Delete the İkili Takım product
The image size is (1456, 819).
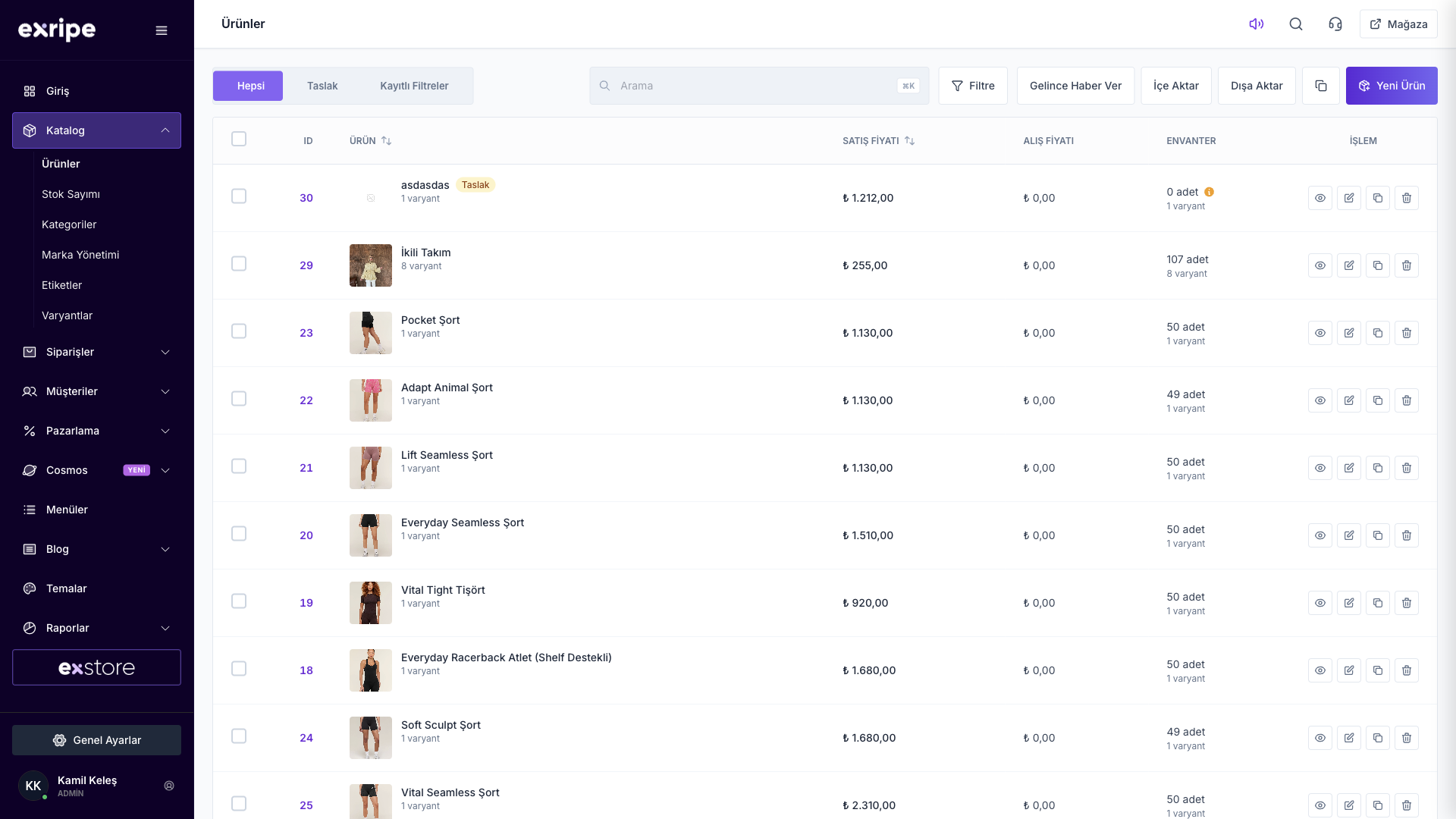click(1407, 265)
